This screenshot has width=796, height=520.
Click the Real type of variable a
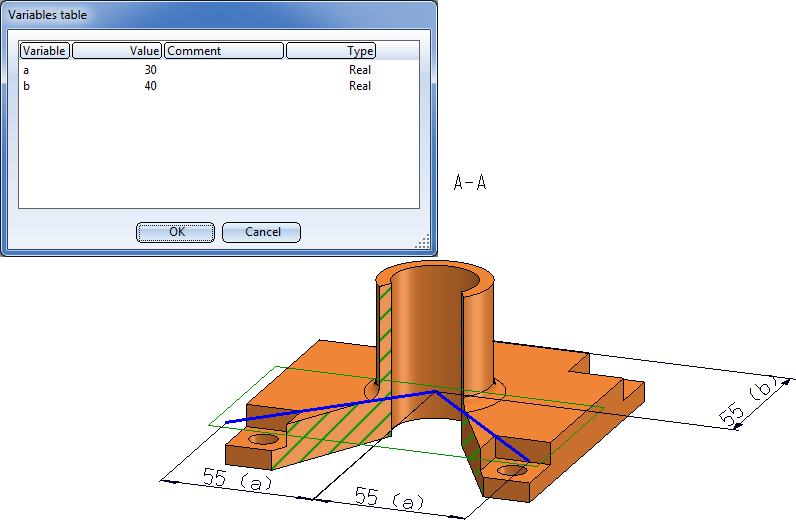(360, 70)
